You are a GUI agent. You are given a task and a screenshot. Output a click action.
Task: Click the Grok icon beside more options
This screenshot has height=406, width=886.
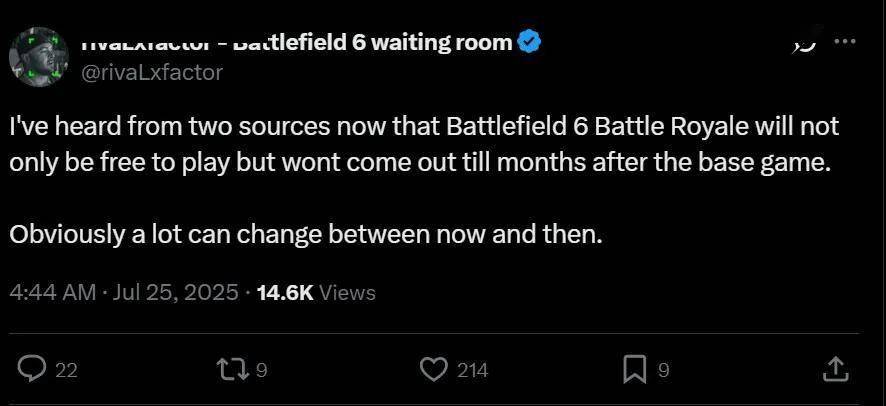pyautogui.click(x=802, y=42)
